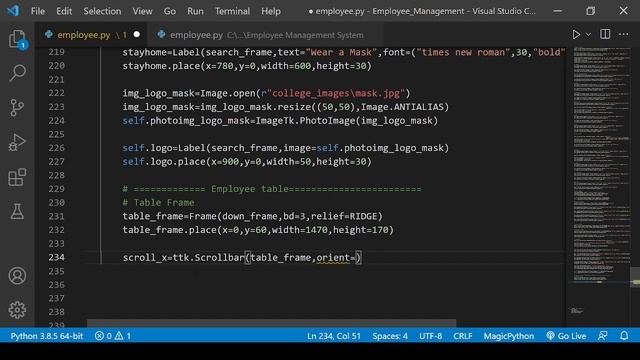Click line number 222
Screen dimensions: 640x360
point(56,93)
